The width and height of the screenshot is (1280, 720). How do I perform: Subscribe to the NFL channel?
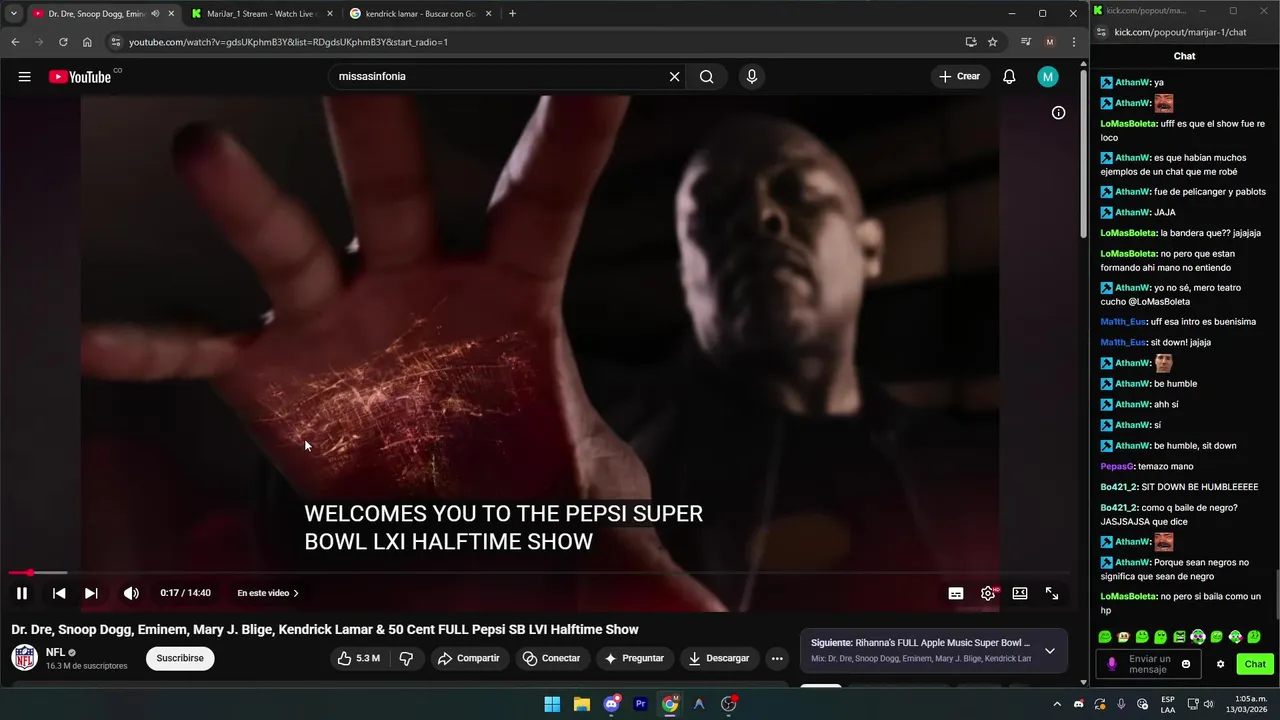[x=180, y=658]
